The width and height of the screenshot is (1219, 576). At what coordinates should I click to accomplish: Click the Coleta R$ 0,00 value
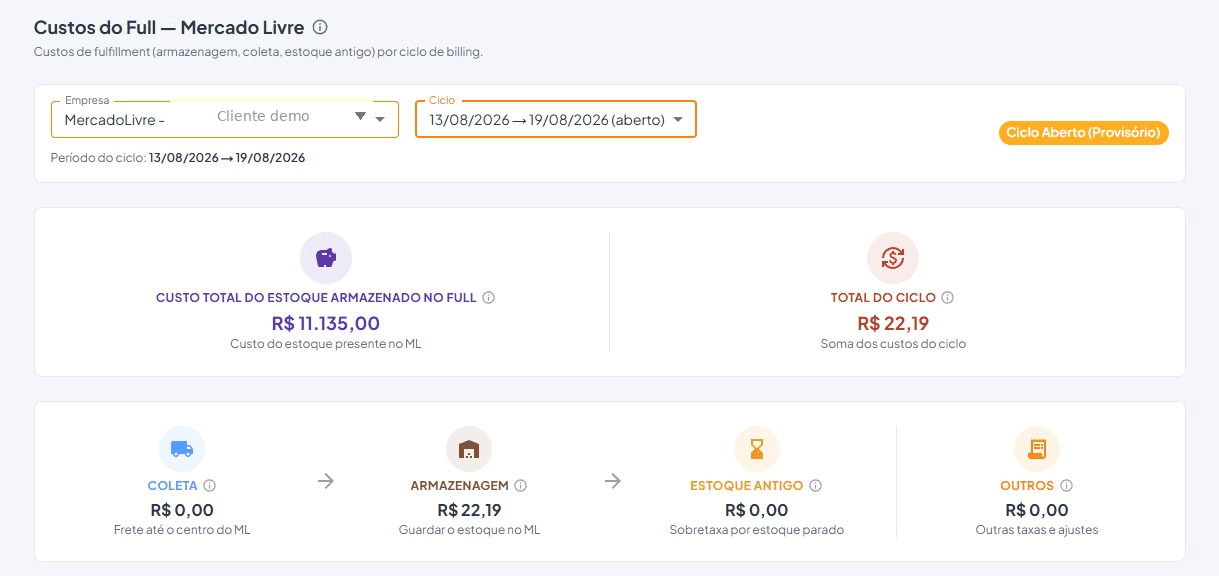coord(182,510)
